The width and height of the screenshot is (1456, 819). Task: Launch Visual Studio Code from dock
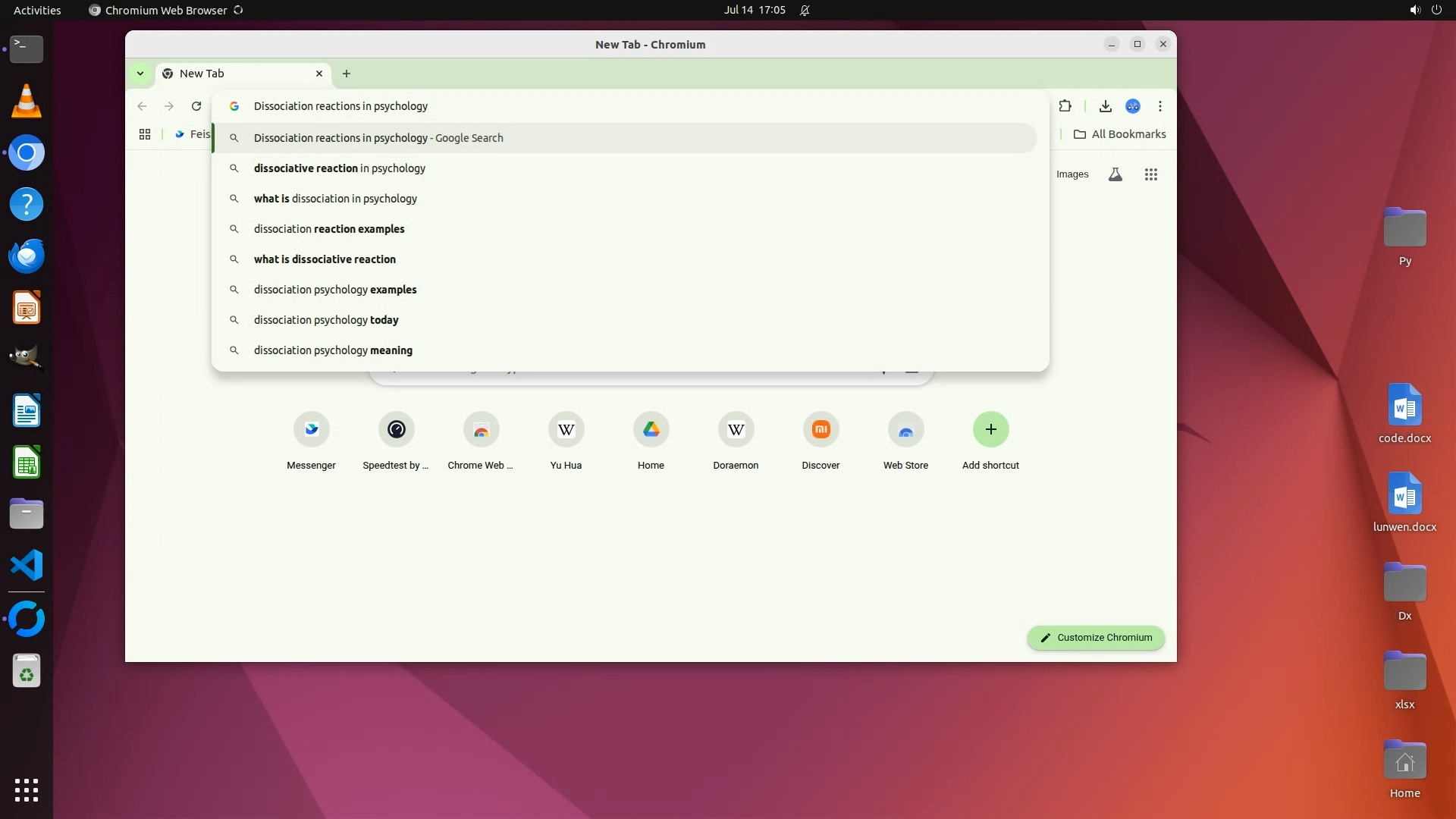click(27, 566)
